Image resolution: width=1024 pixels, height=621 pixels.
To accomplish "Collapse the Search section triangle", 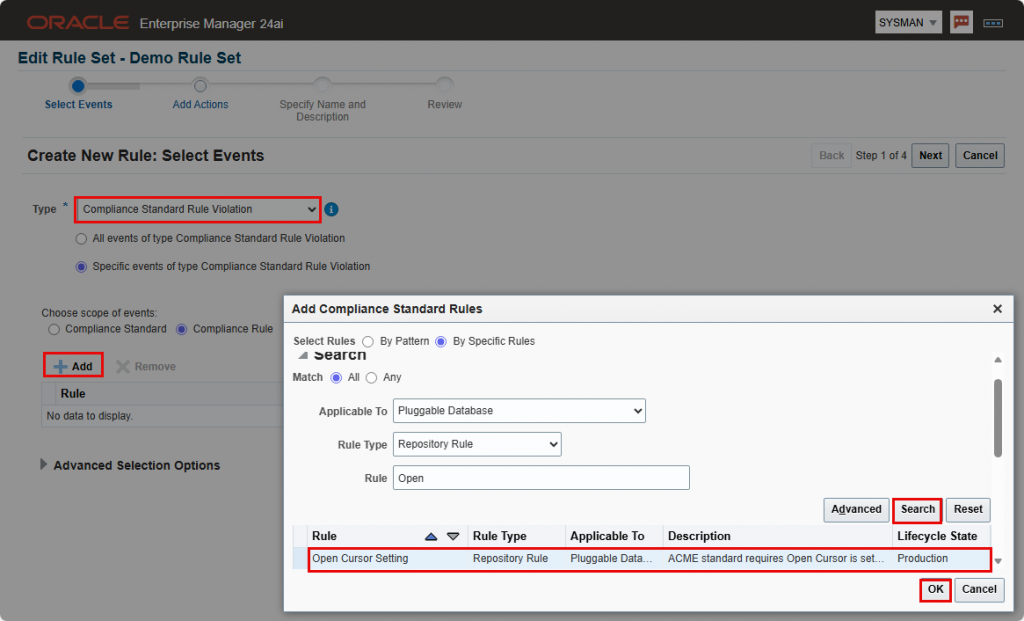I will pyautogui.click(x=303, y=355).
